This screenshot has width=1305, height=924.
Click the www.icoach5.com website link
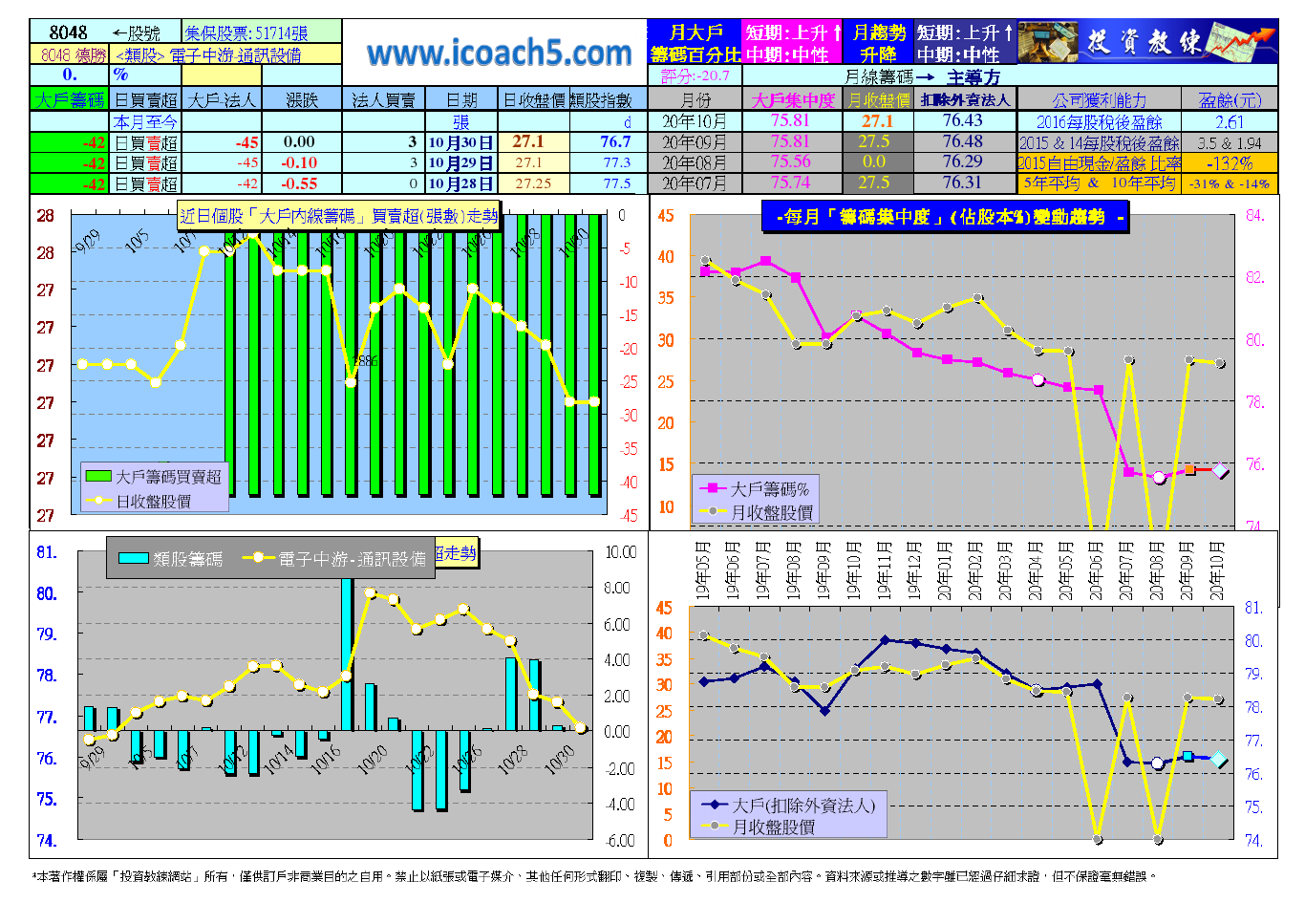(x=499, y=54)
